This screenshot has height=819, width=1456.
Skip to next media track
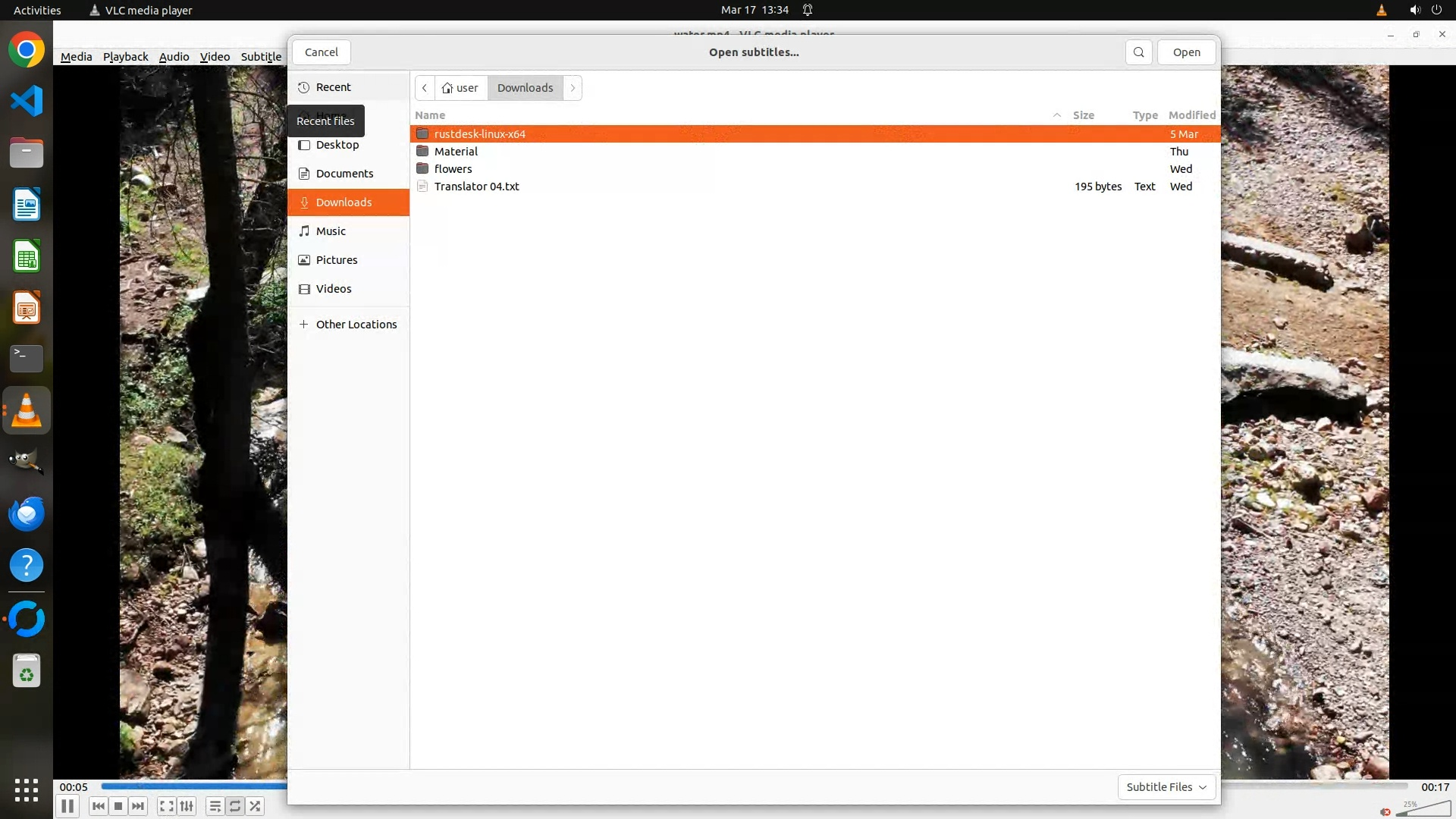point(138,806)
